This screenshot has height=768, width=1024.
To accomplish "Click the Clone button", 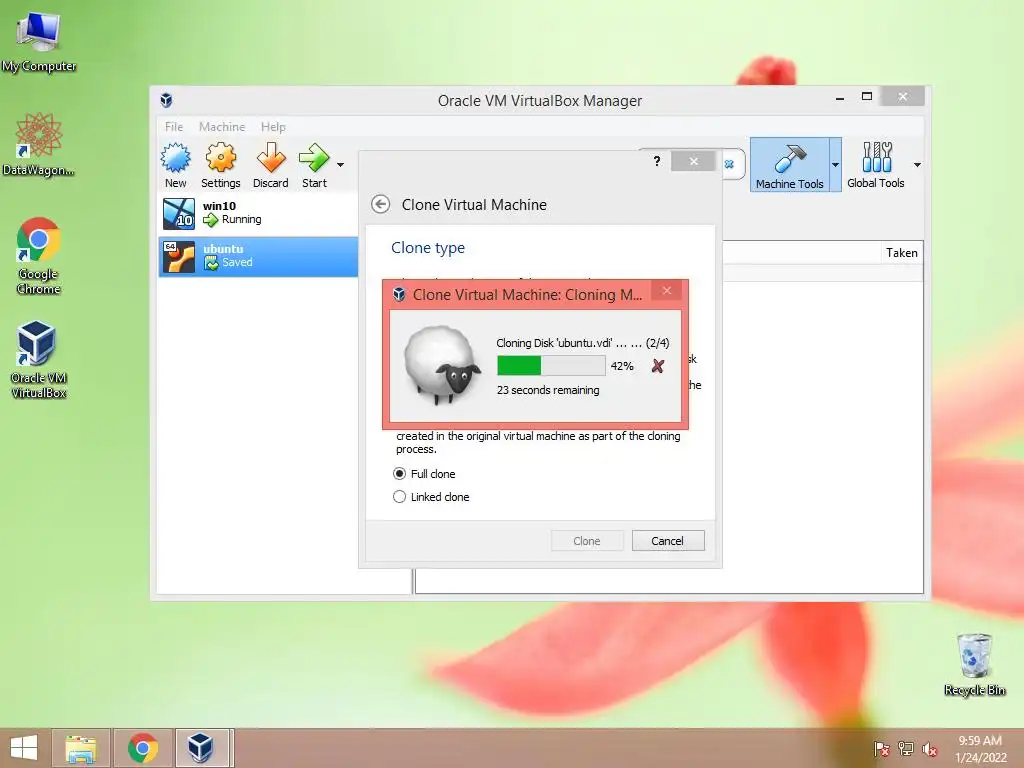I will tap(587, 541).
